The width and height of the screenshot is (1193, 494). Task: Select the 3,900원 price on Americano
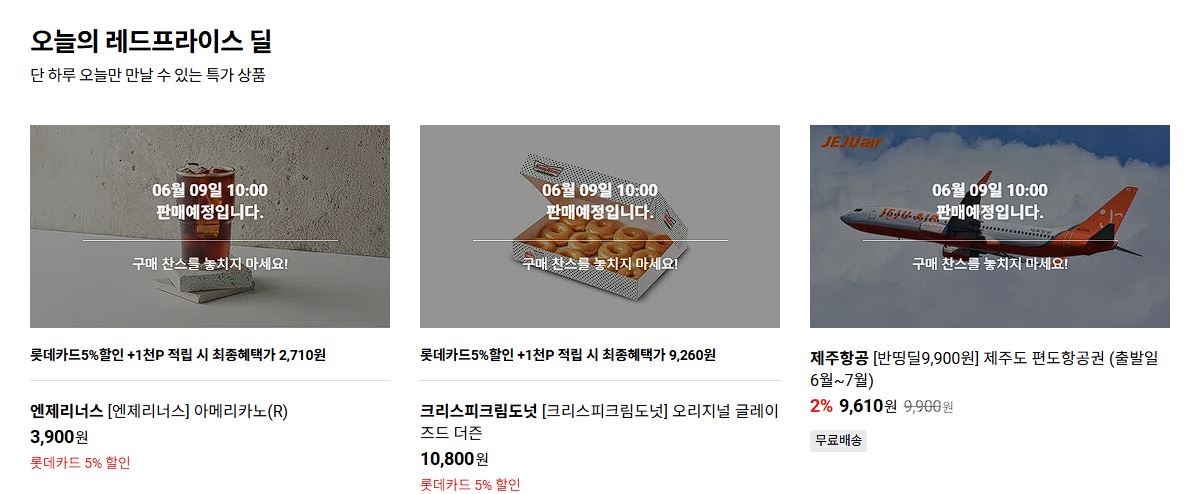59,437
